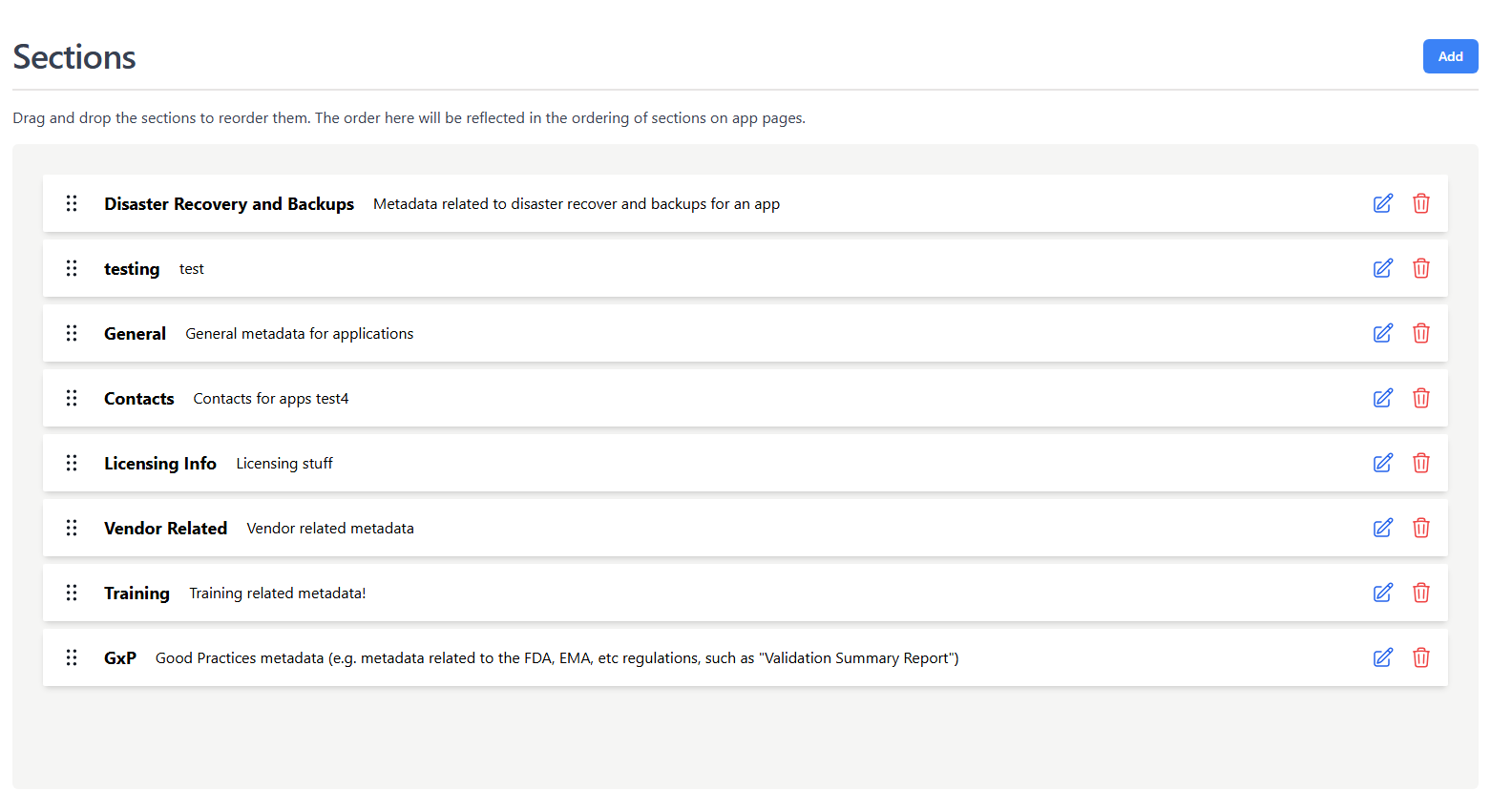Image resolution: width=1491 pixels, height=812 pixels.
Task: Open edit for the General section
Action: 1382,333
